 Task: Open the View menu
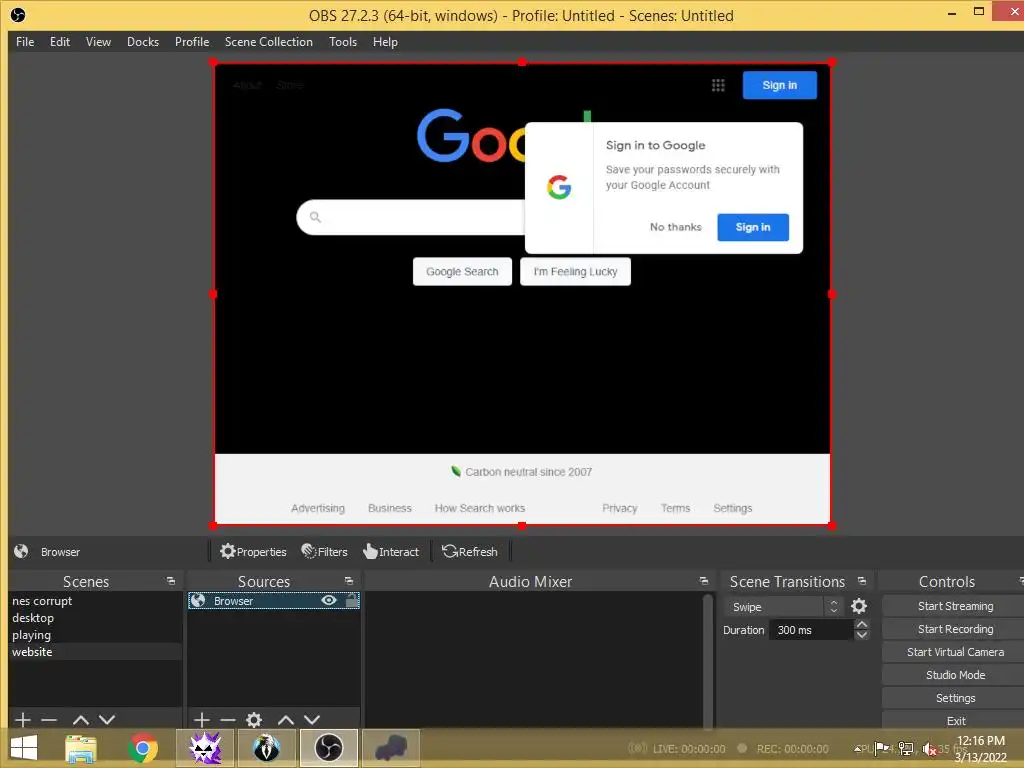pyautogui.click(x=98, y=42)
